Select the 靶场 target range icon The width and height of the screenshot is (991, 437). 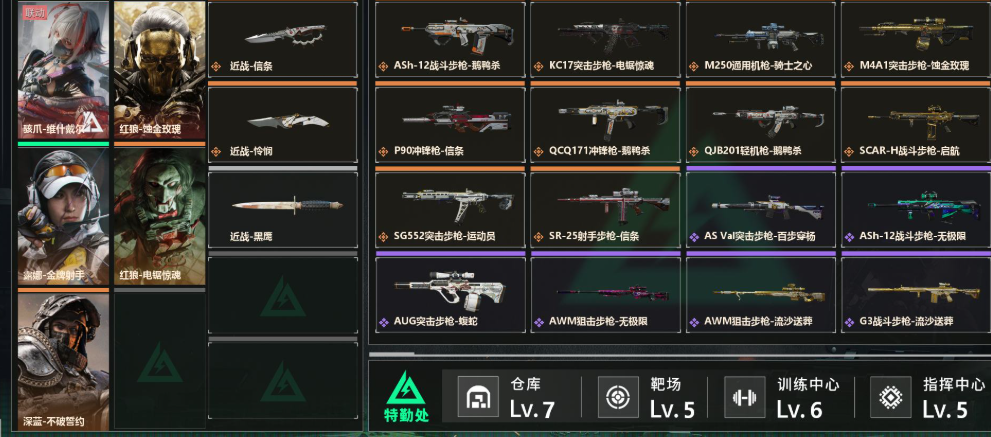pyautogui.click(x=618, y=397)
